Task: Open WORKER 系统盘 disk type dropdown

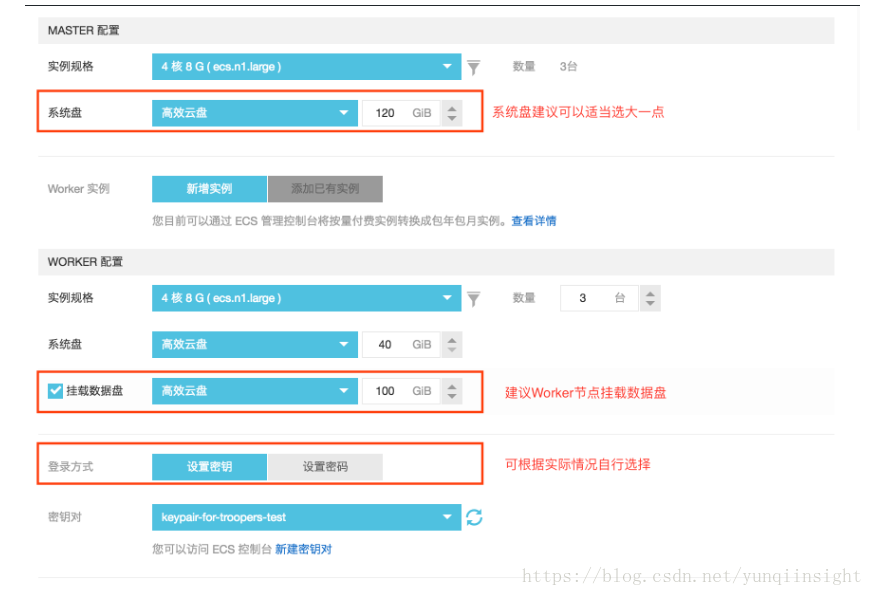Action: (x=254, y=344)
